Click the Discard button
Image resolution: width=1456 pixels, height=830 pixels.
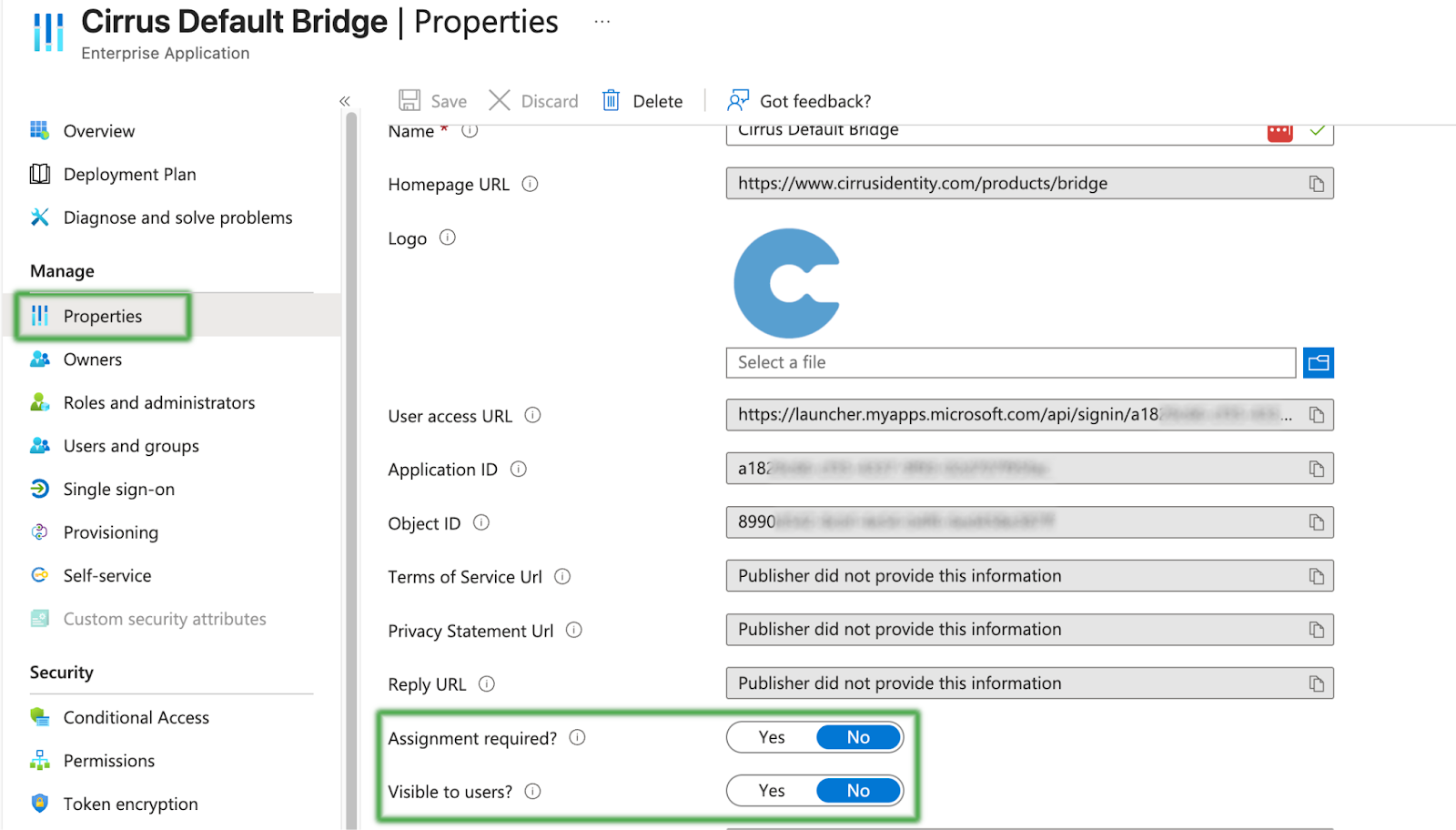click(x=534, y=101)
